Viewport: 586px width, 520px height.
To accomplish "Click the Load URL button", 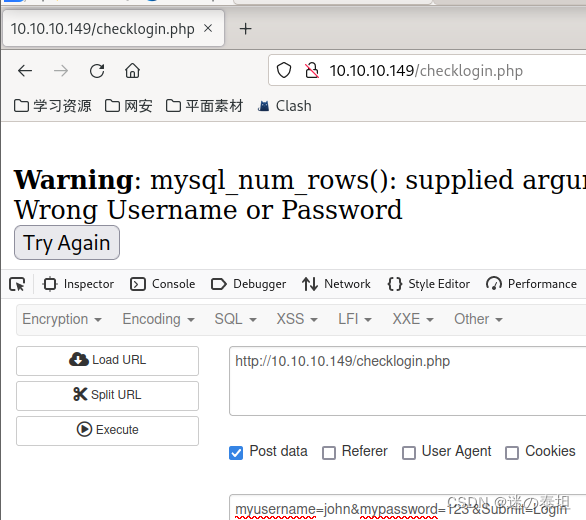I will pyautogui.click(x=108, y=361).
